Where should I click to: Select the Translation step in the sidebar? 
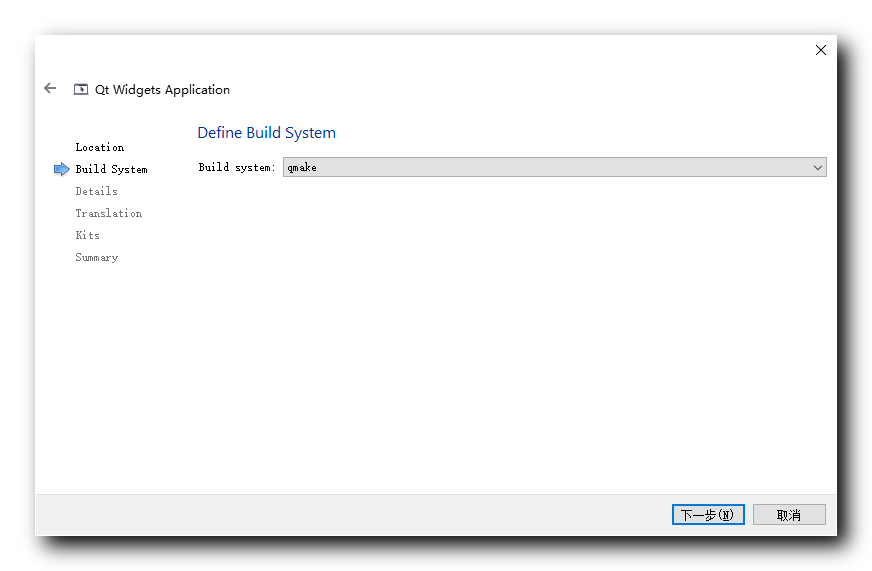point(108,213)
